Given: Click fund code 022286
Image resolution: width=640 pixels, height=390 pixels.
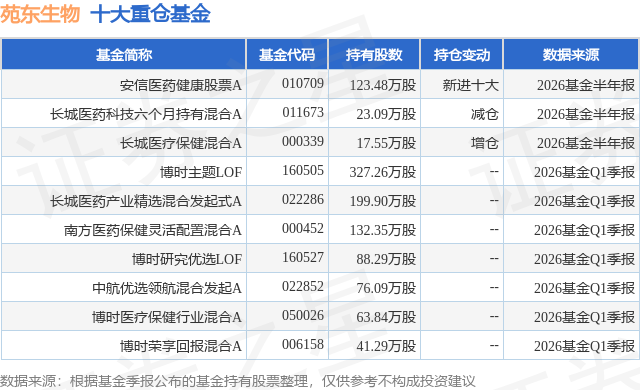Looking at the screenshot, I should click(x=303, y=199).
